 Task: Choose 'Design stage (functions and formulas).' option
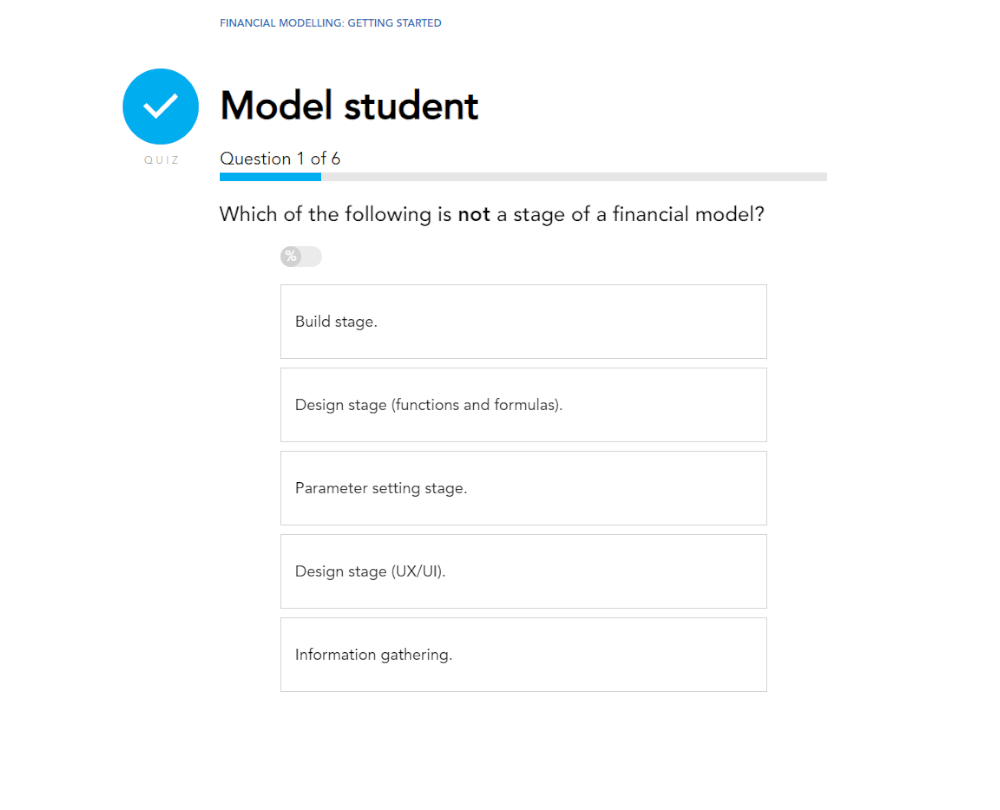point(523,405)
